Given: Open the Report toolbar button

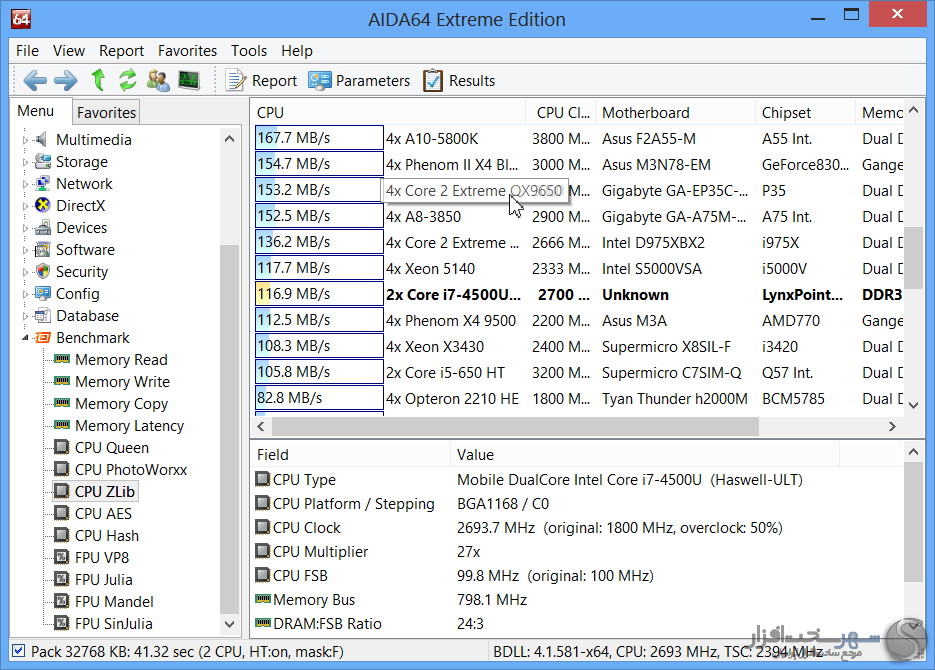Looking at the screenshot, I should click(x=261, y=81).
